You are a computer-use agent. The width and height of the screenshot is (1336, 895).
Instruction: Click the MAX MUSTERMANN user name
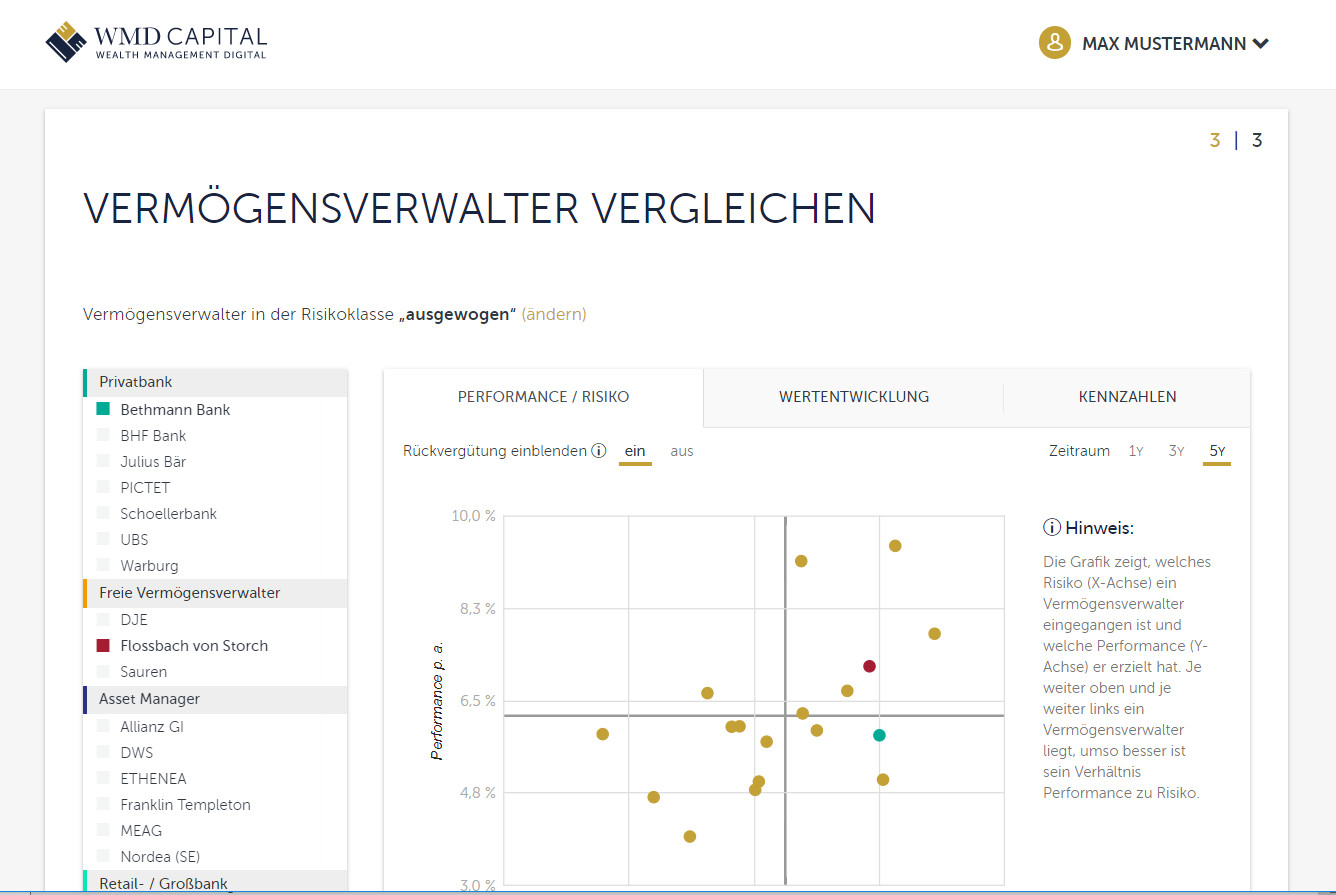click(1164, 44)
